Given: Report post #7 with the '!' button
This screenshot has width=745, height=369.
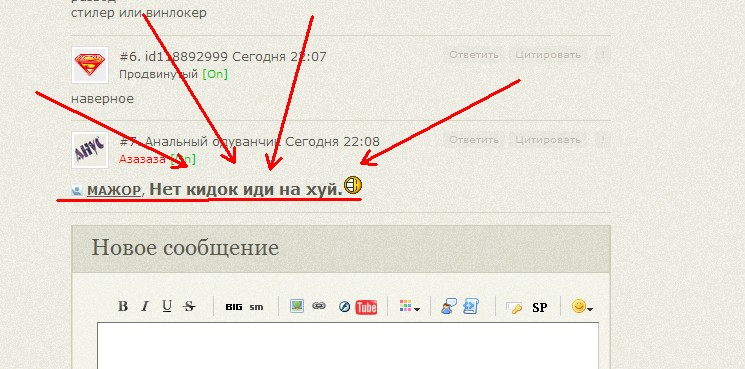Looking at the screenshot, I should coord(602,140).
